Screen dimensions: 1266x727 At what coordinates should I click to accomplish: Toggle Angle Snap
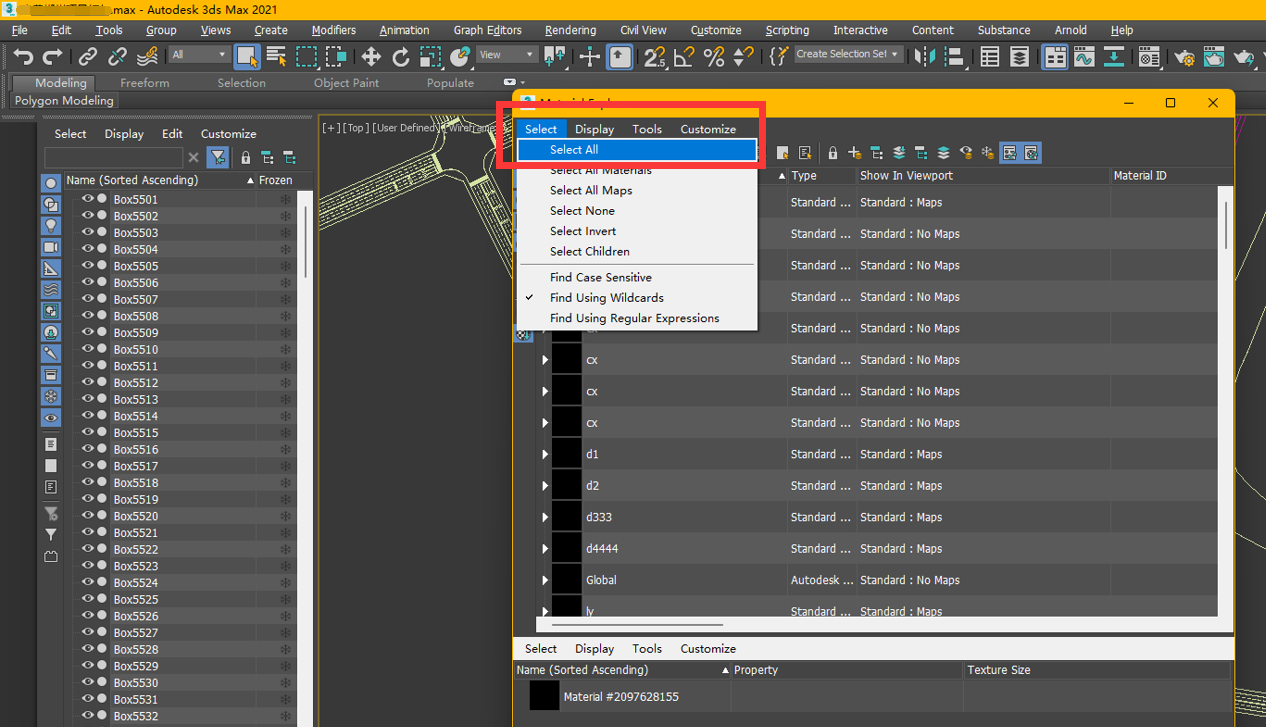(684, 56)
